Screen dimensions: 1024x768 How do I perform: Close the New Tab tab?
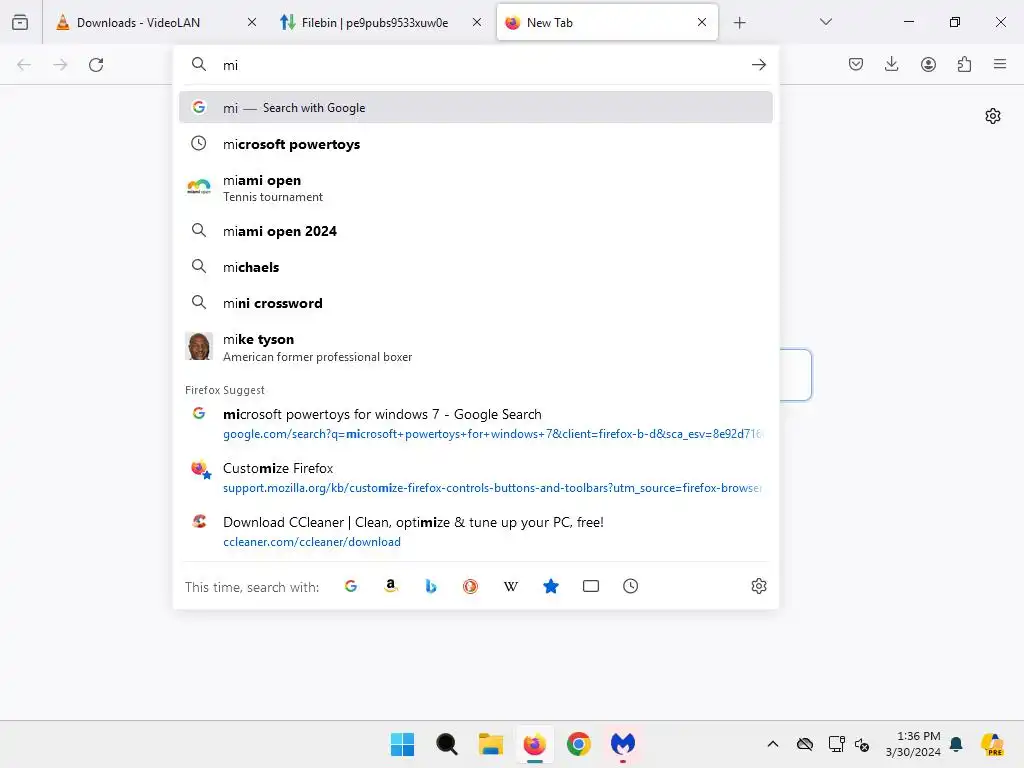701,22
